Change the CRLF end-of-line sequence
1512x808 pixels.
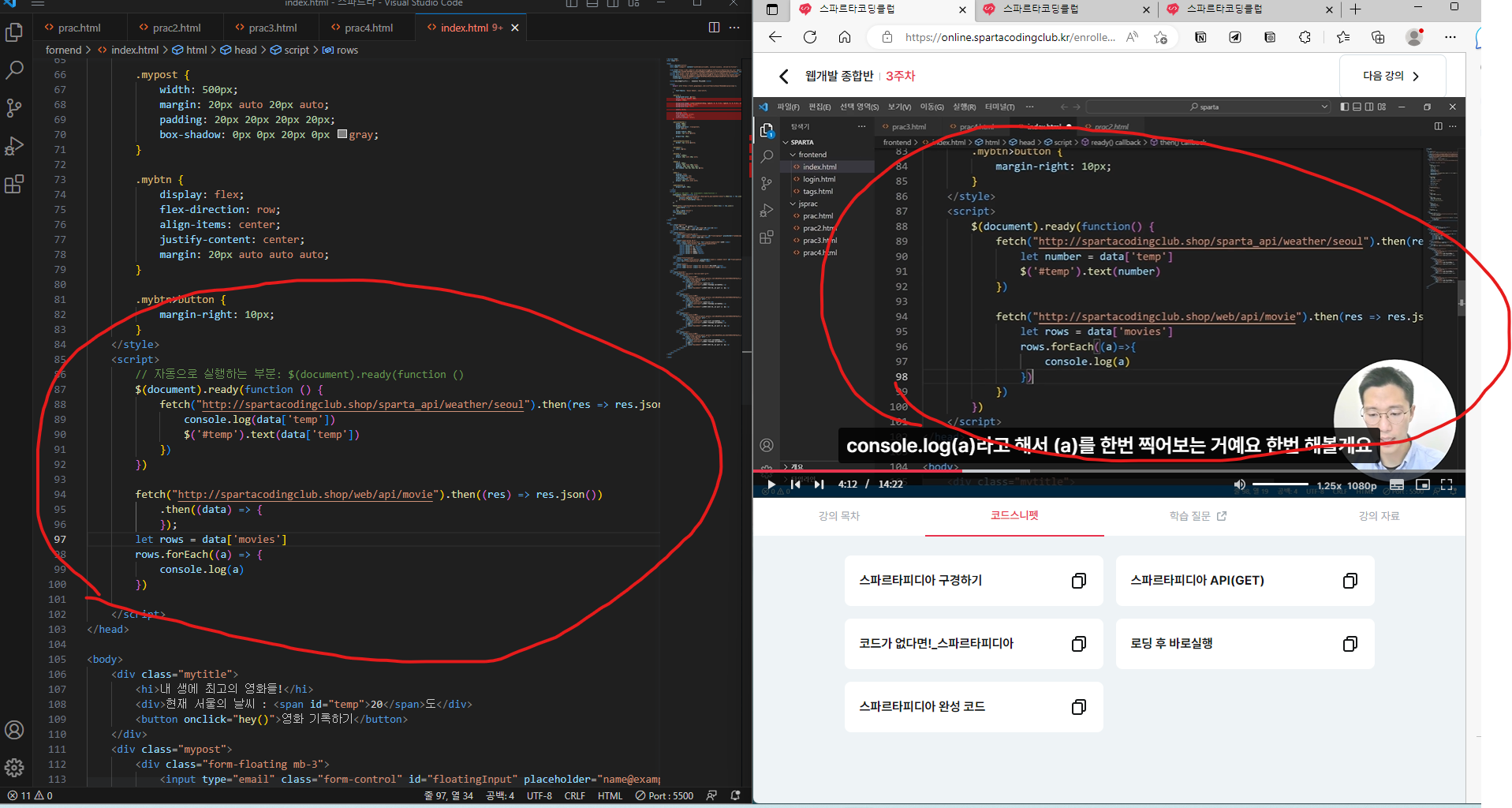coord(575,795)
